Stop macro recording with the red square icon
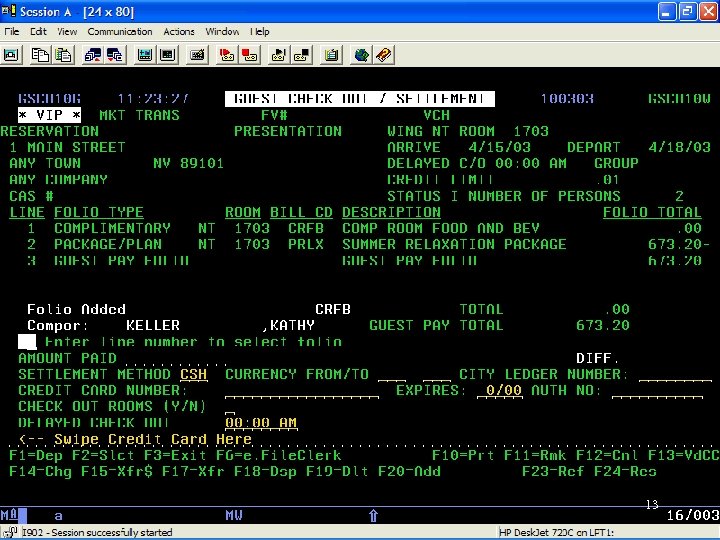Screen dimensions: 720x540 point(249,55)
